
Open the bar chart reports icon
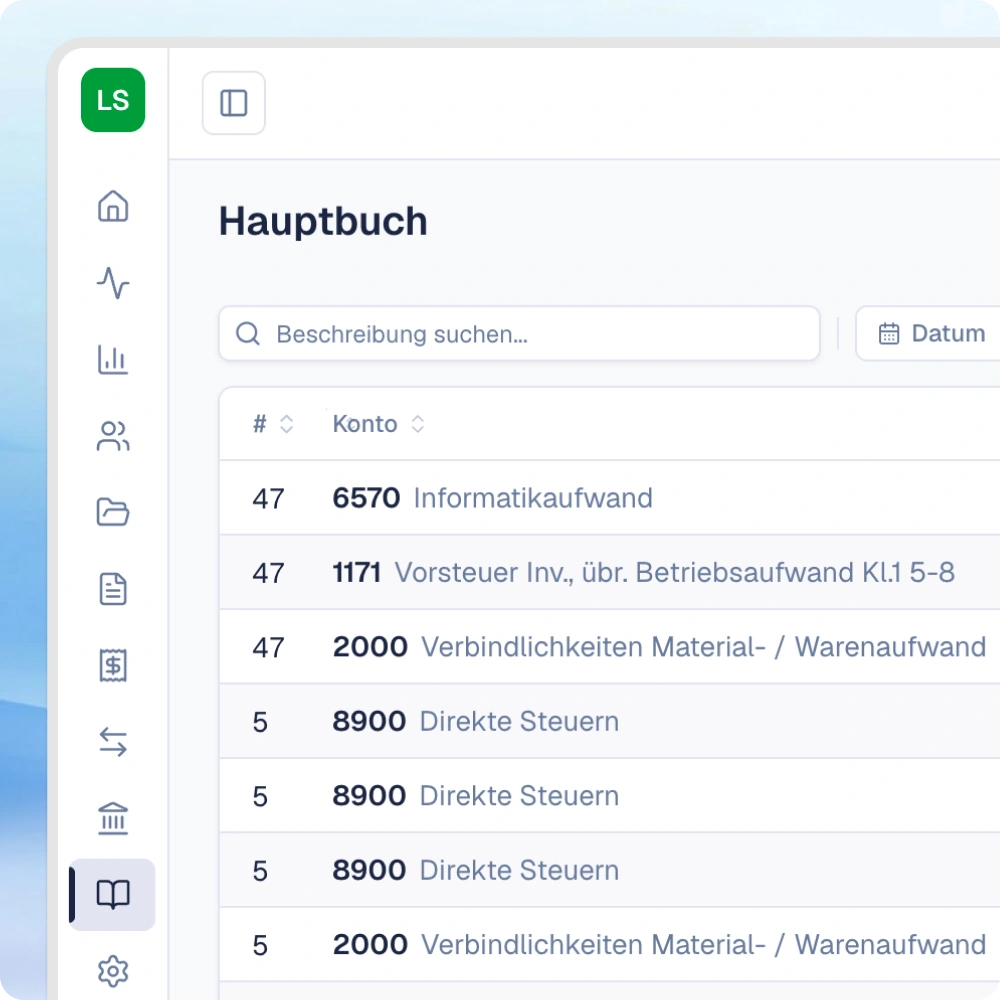(113, 359)
